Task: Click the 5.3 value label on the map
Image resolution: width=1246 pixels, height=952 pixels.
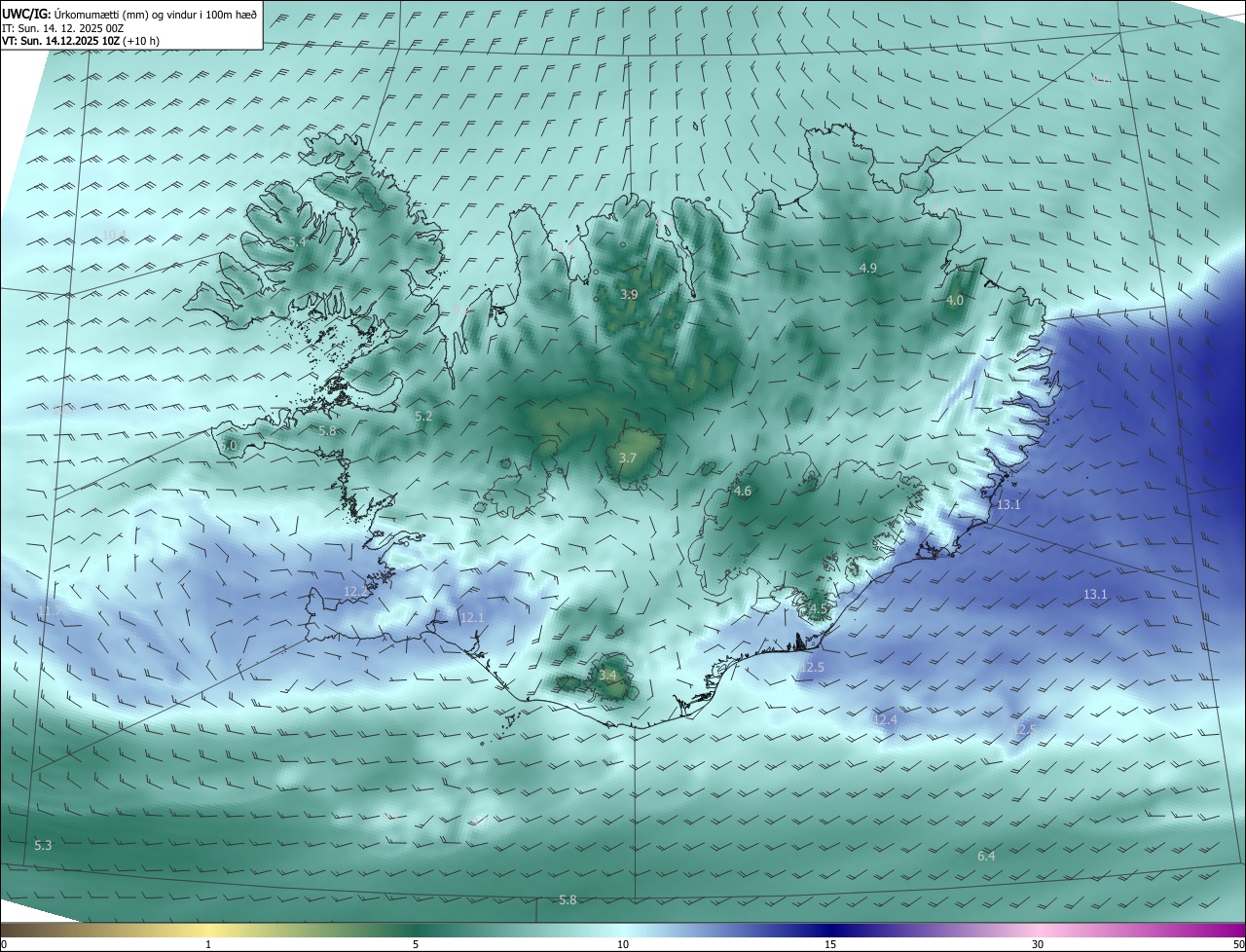Action: coord(43,845)
